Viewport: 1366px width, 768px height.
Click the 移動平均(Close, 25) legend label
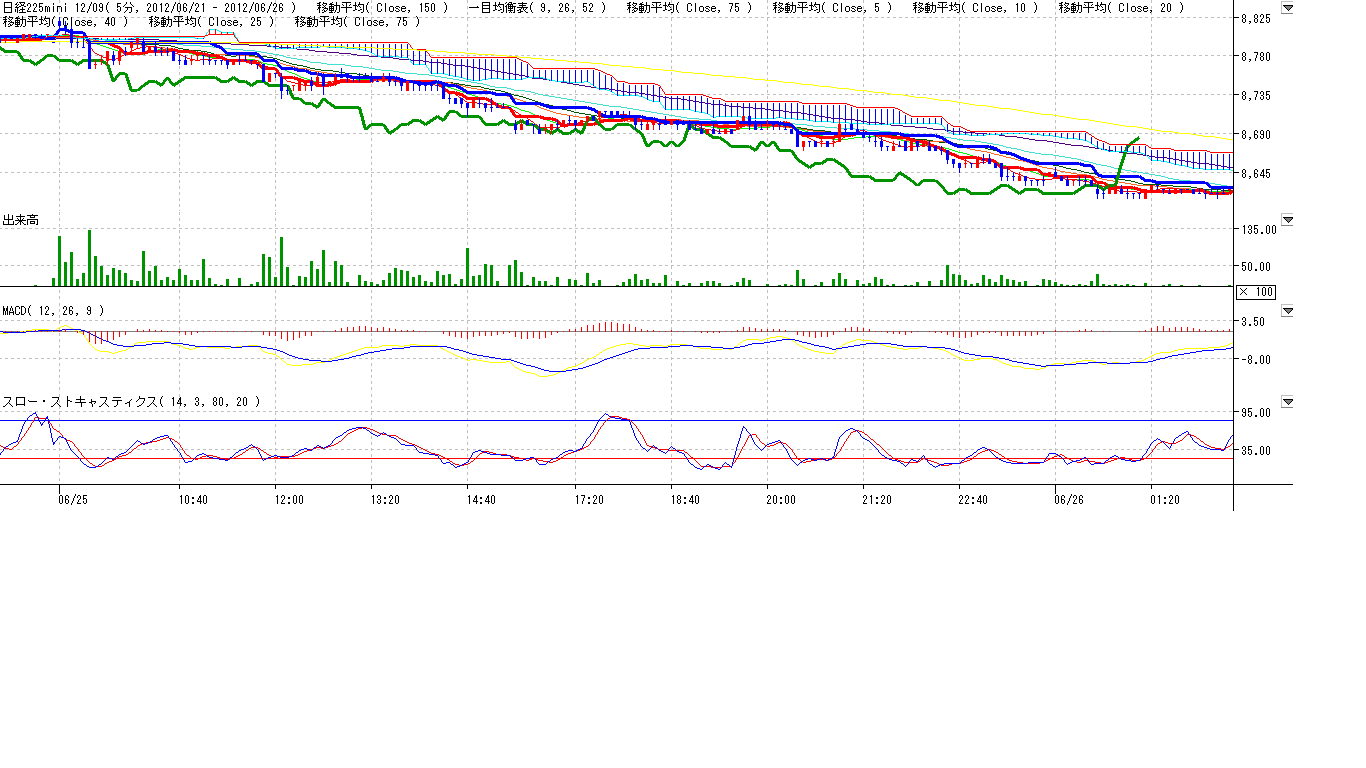click(211, 21)
